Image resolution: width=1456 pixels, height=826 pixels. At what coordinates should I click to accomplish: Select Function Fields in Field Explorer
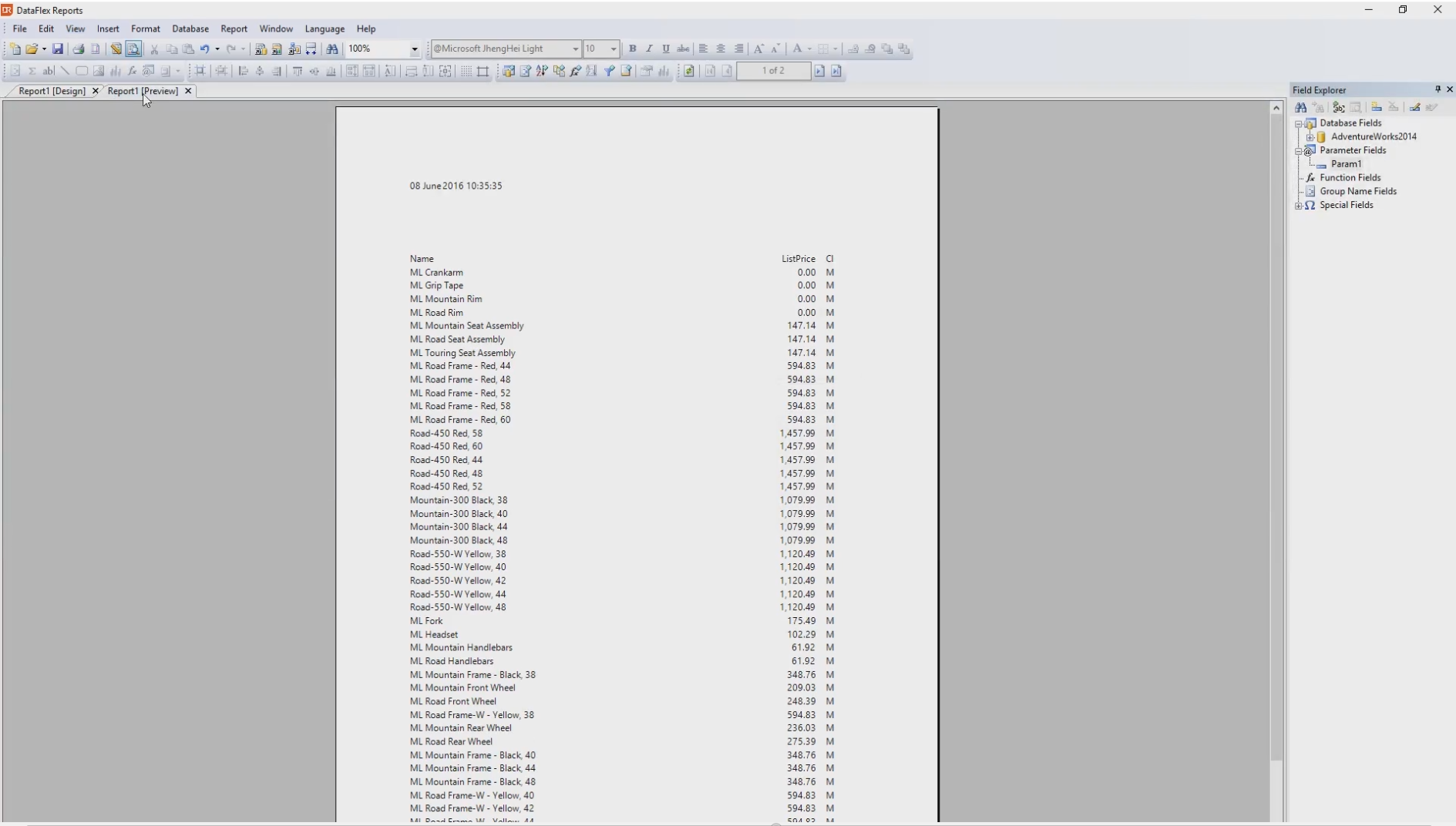[x=1350, y=178]
